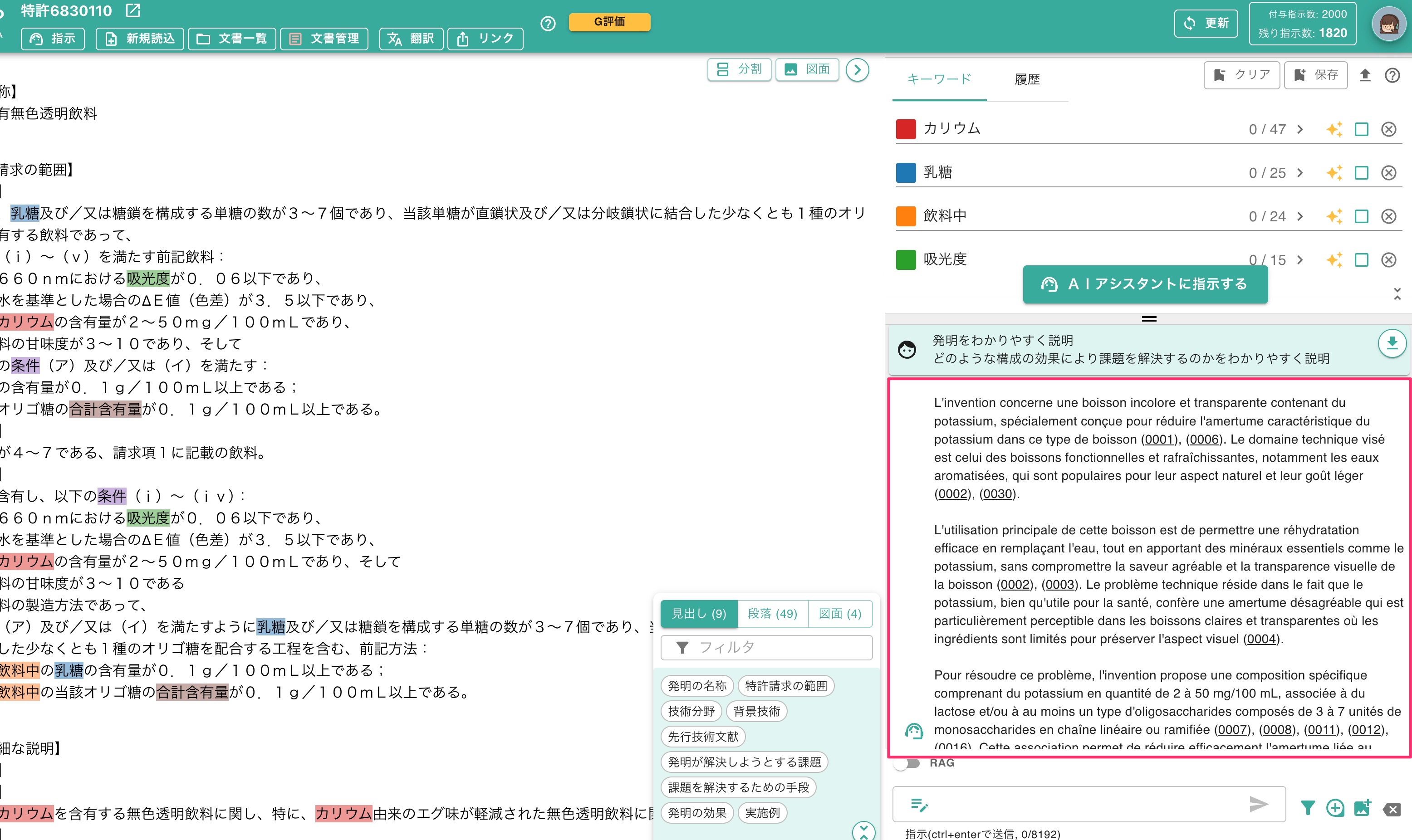Click the 図面 drawings button in document toolbar
1412x840 pixels.
pos(807,69)
